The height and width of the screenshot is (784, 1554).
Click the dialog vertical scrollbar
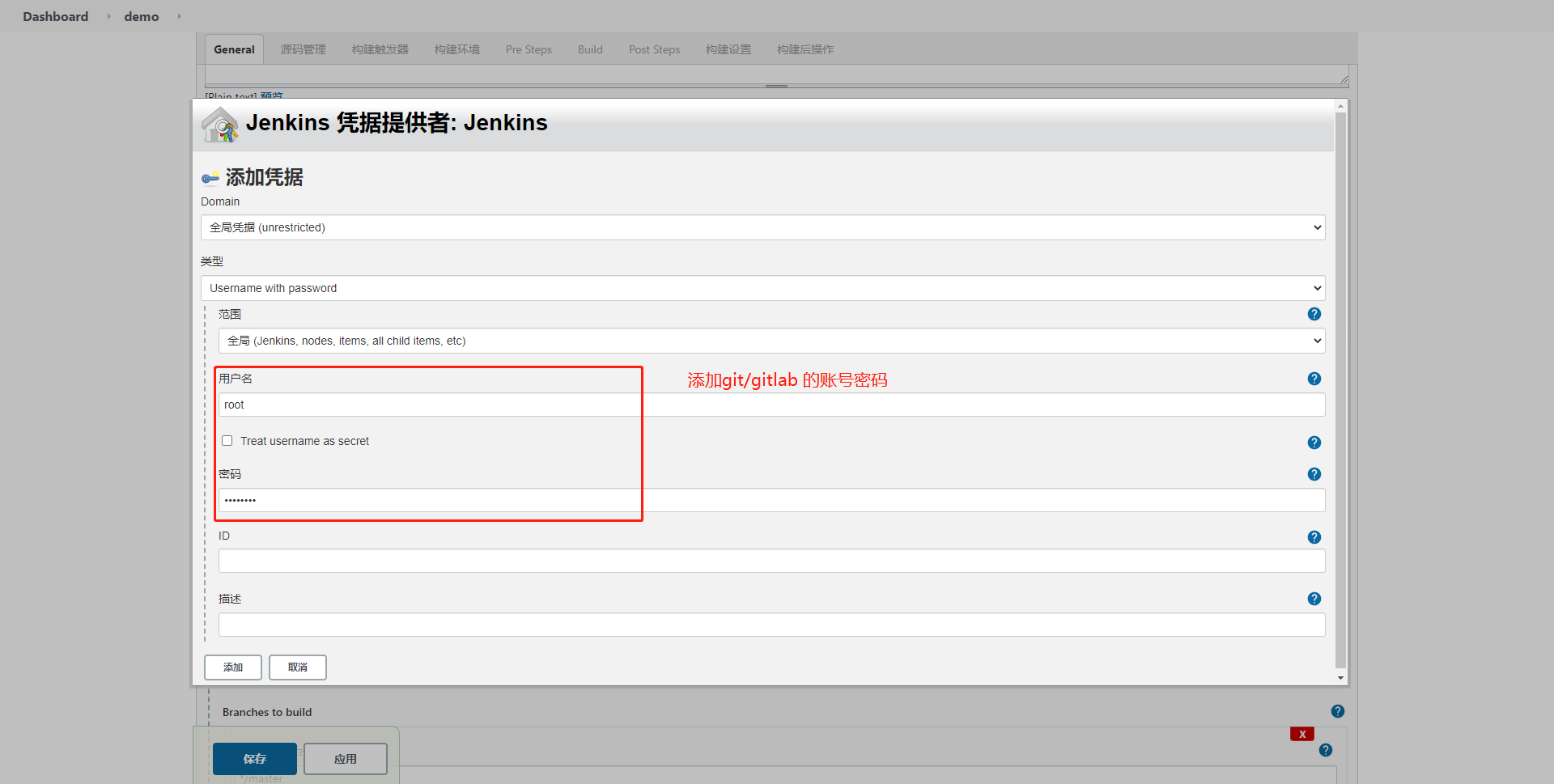tap(1340, 391)
